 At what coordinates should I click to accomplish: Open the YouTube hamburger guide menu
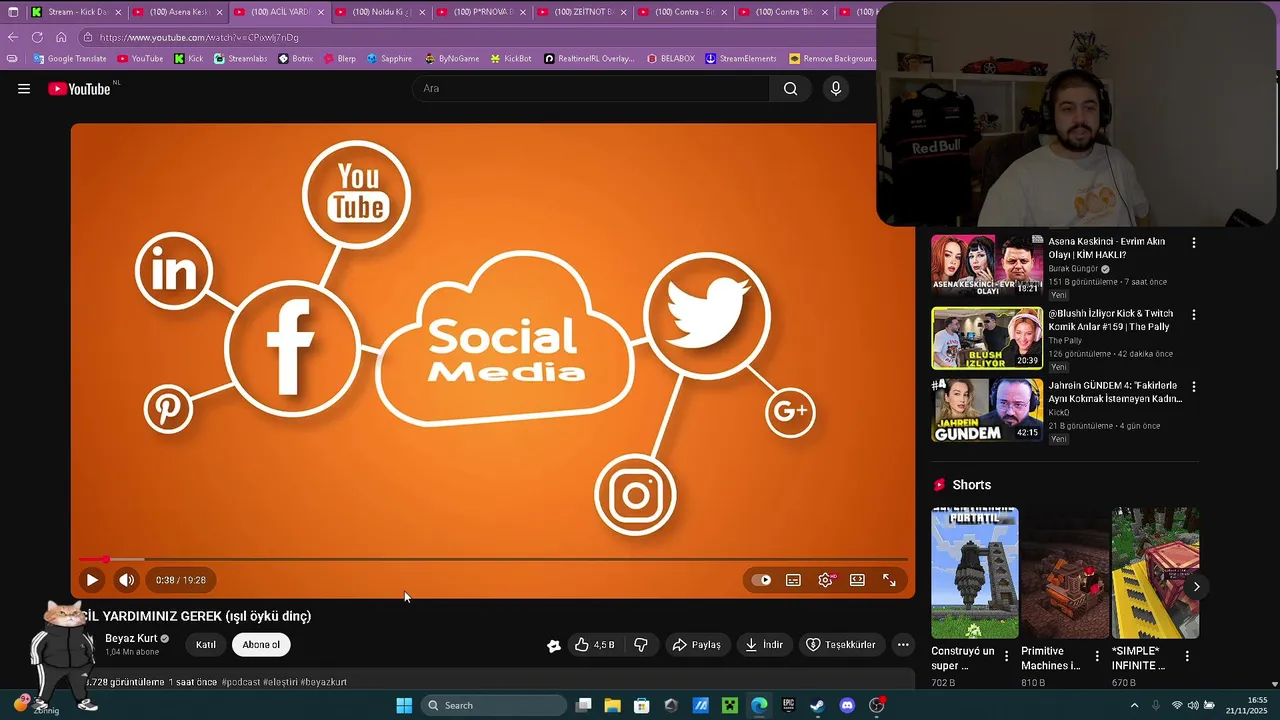point(24,89)
